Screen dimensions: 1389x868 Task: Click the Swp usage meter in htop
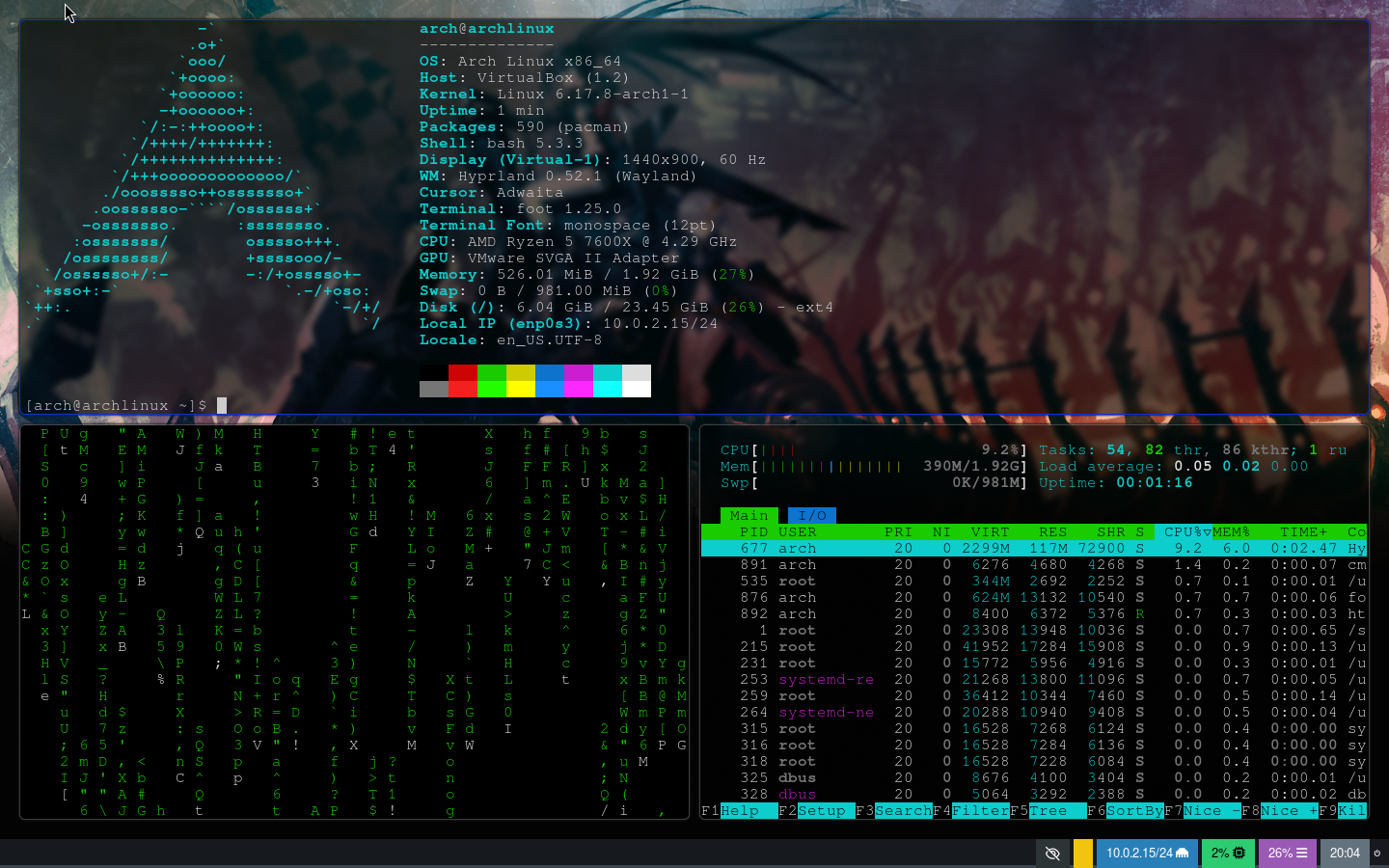click(875, 483)
